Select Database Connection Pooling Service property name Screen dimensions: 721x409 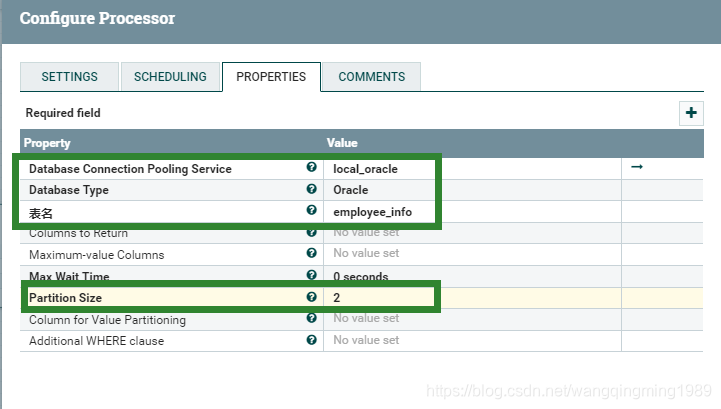point(130,169)
